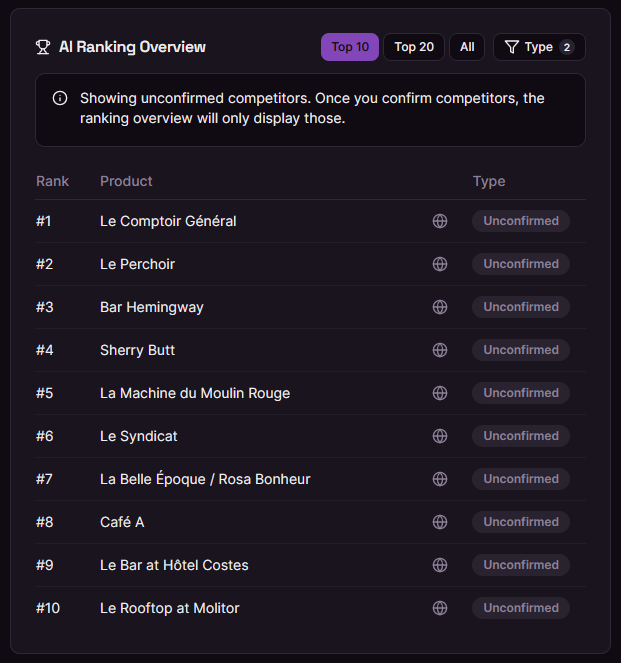The image size is (621, 663).
Task: Click Unconfirmed badge for Le Bar at Hôtel Costes
Action: 521,565
